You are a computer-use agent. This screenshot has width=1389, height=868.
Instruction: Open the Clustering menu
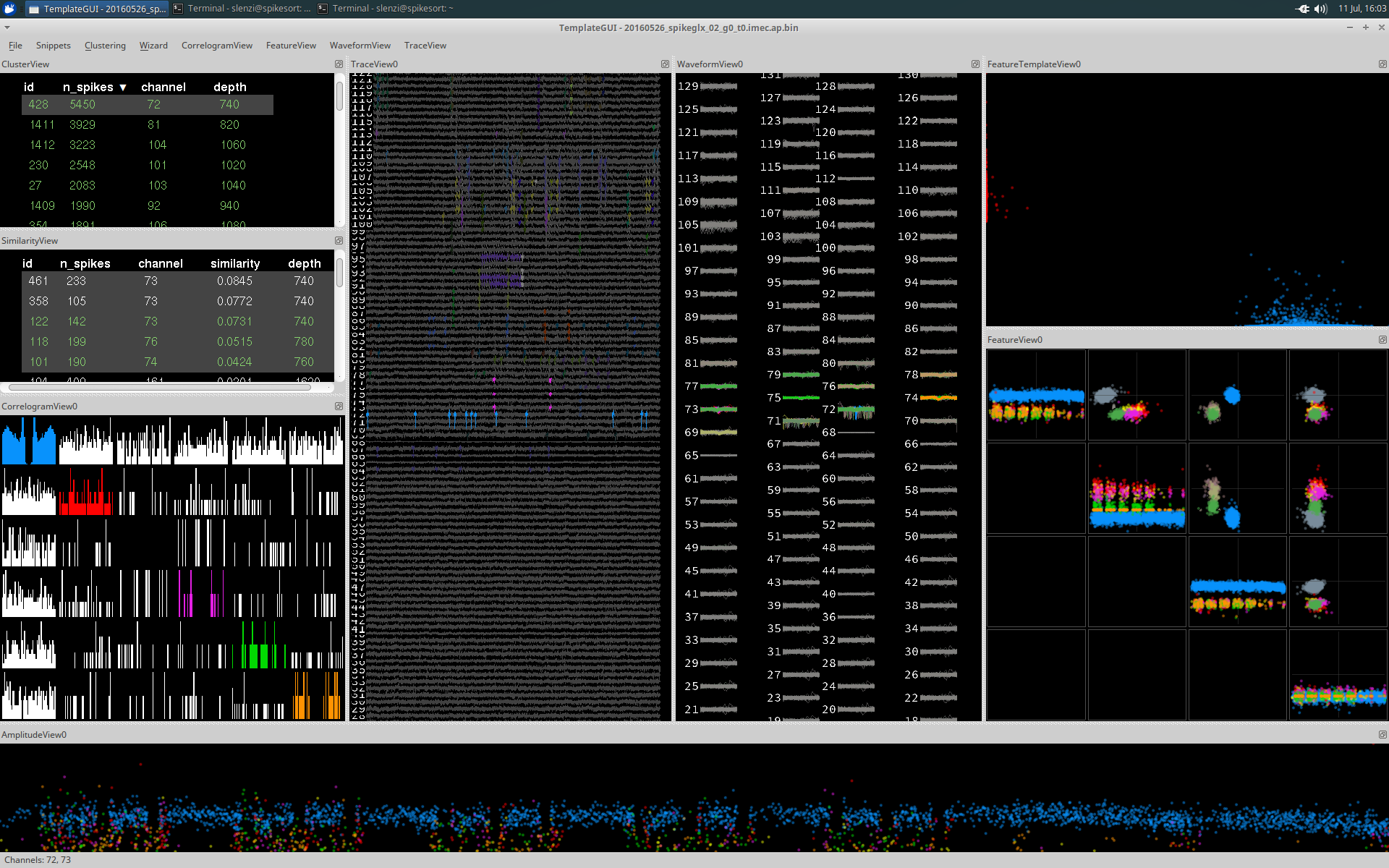pos(105,46)
